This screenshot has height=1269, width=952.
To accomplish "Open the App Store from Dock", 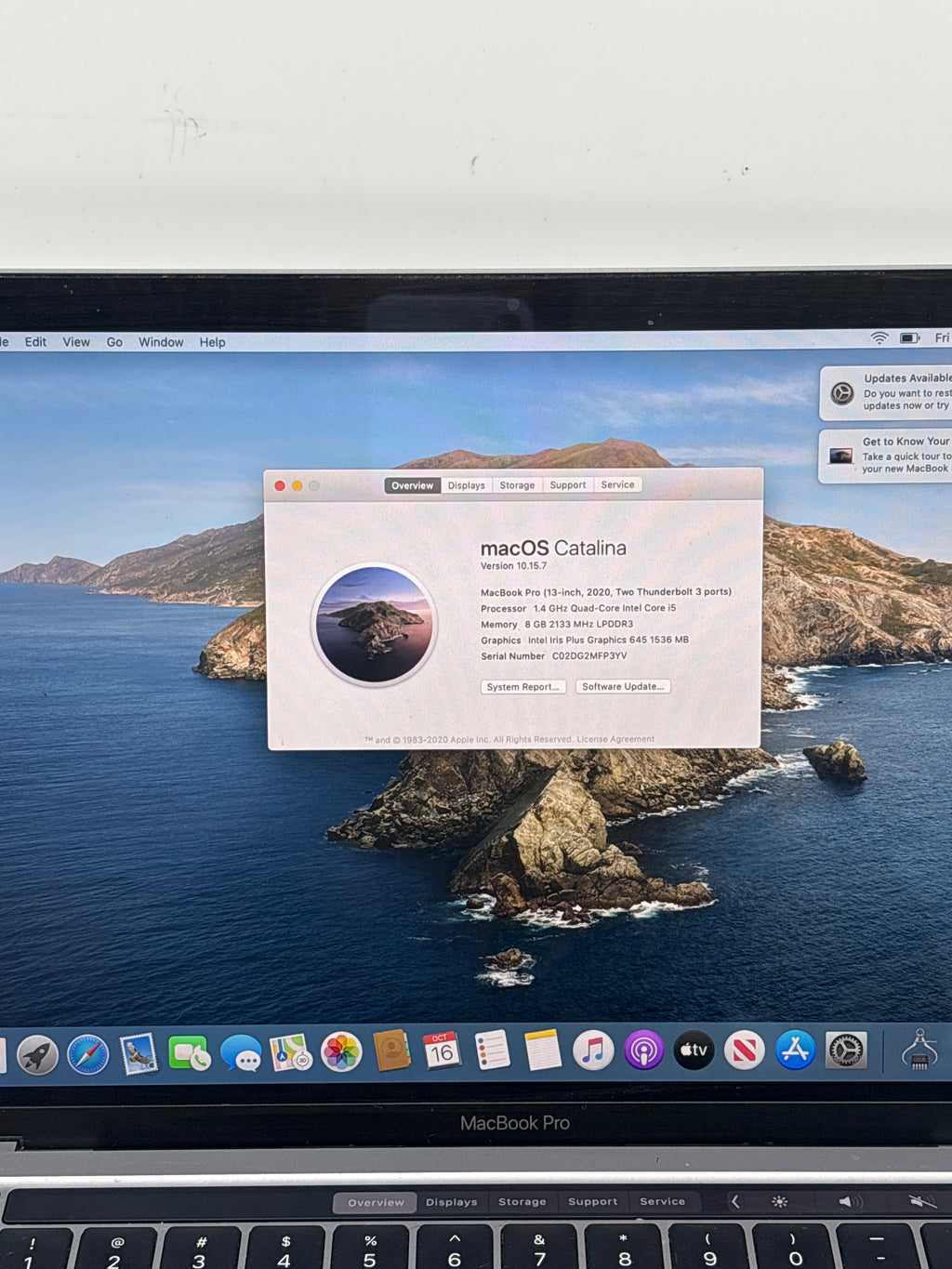I will click(x=795, y=1051).
